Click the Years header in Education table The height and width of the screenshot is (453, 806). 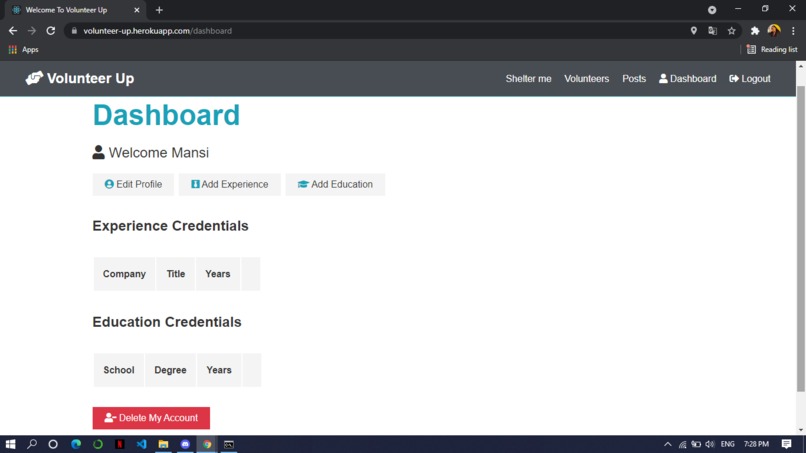pos(219,370)
